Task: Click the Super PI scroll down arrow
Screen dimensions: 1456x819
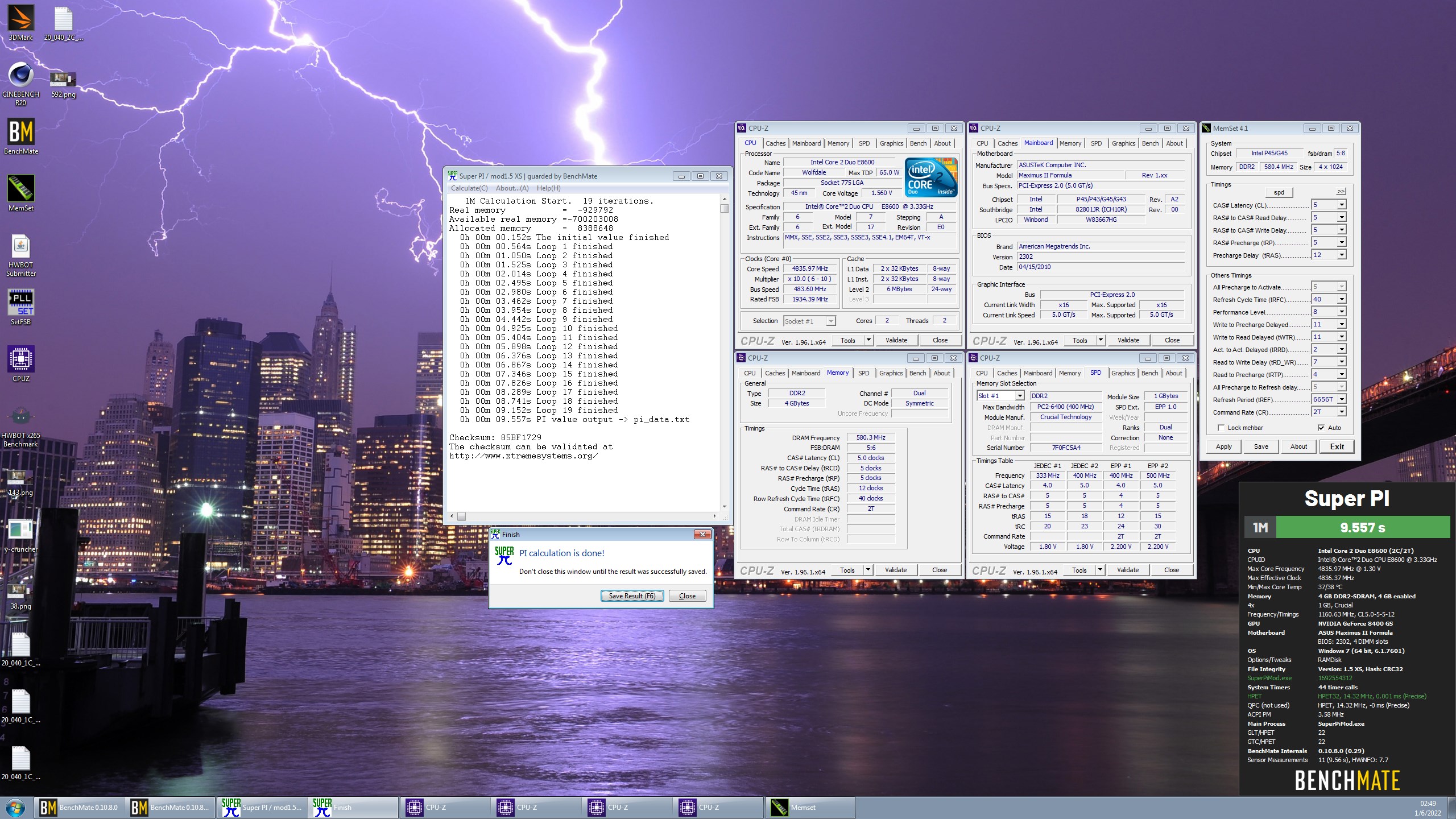Action: [725, 506]
